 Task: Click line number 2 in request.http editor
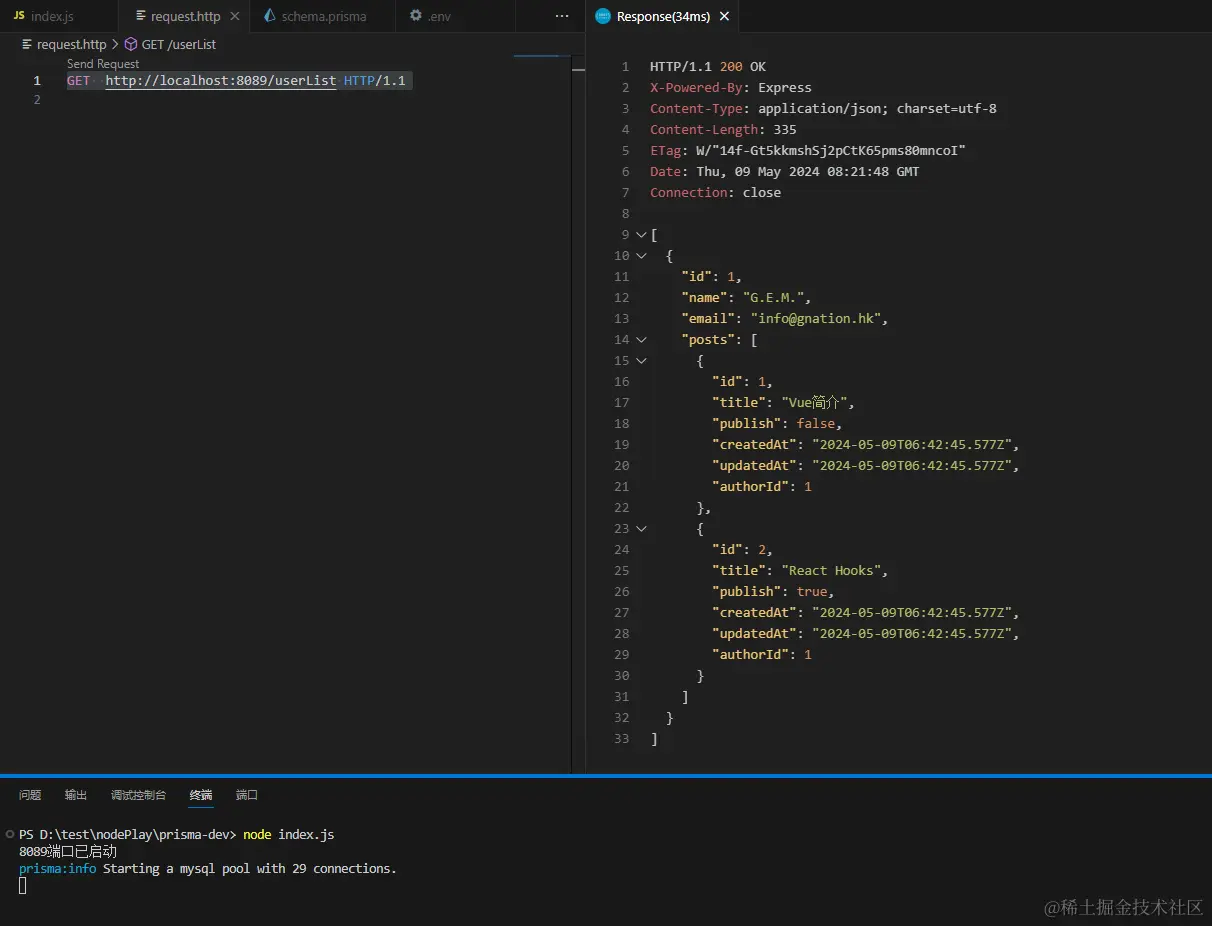pyautogui.click(x=37, y=100)
